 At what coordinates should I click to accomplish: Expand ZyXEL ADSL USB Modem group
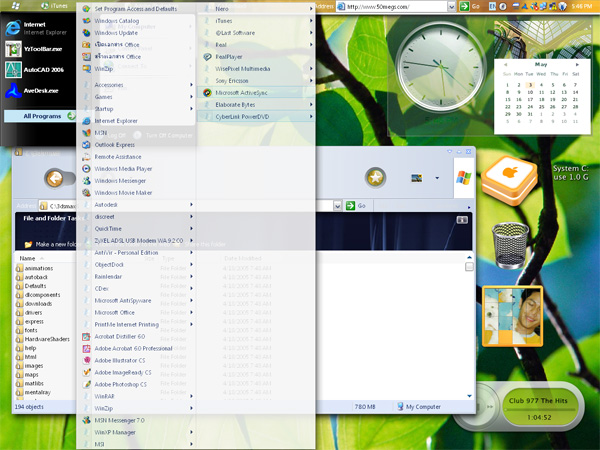138,241
